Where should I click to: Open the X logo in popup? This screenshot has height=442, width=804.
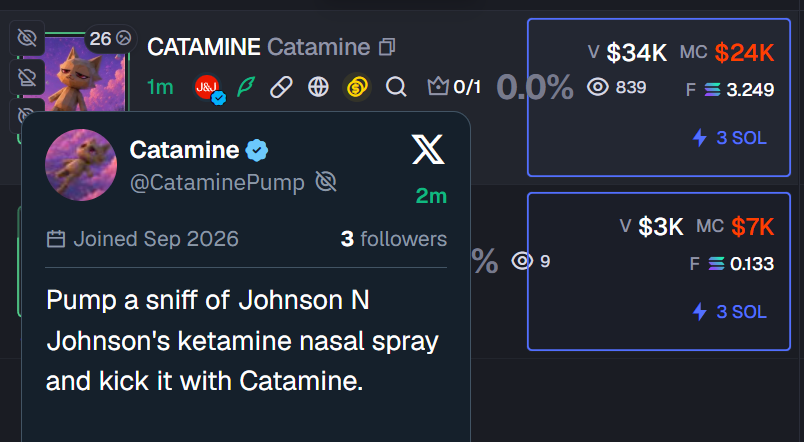(x=428, y=150)
